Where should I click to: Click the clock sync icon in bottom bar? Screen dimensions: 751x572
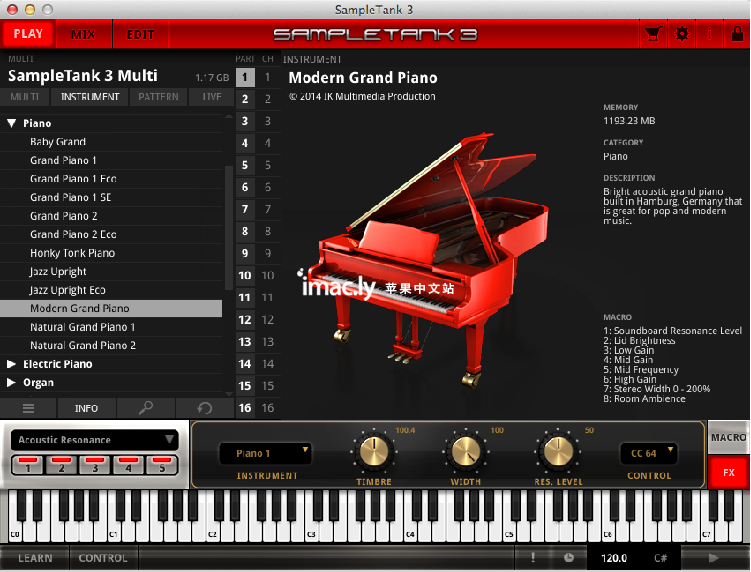[569, 557]
